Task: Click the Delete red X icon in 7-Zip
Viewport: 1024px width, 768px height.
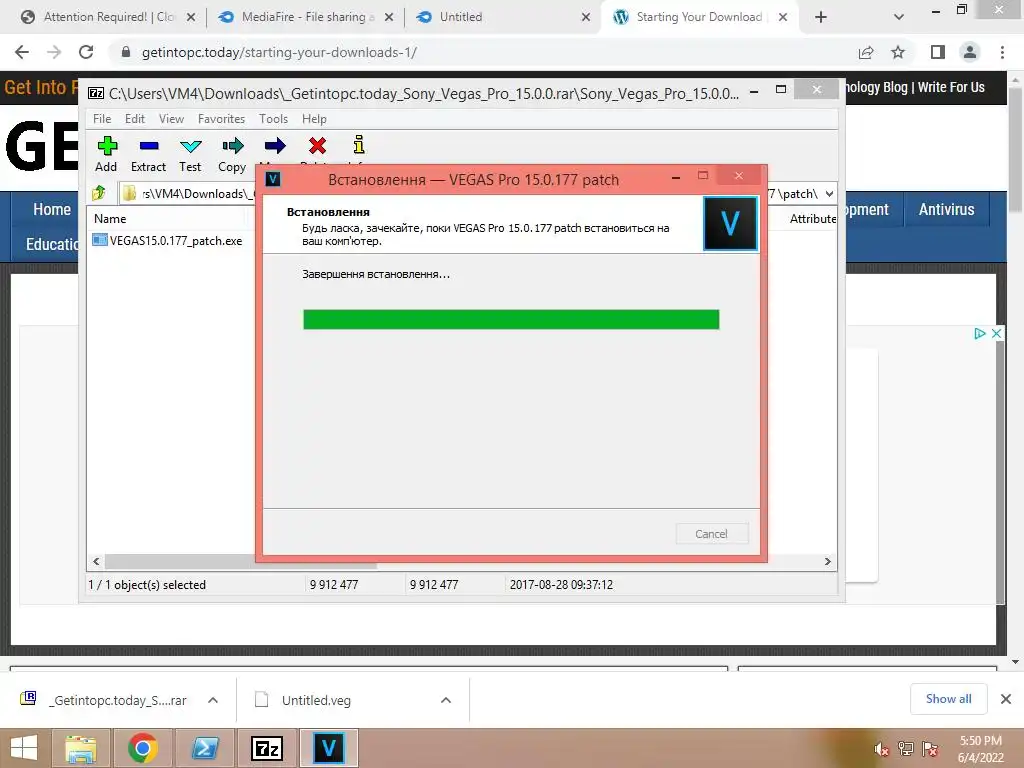Action: pyautogui.click(x=317, y=146)
